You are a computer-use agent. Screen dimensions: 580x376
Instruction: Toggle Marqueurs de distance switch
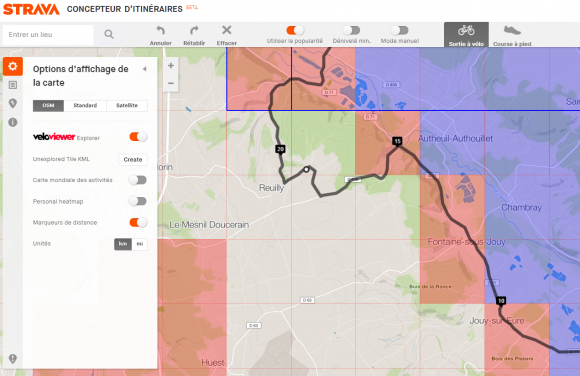[138, 222]
